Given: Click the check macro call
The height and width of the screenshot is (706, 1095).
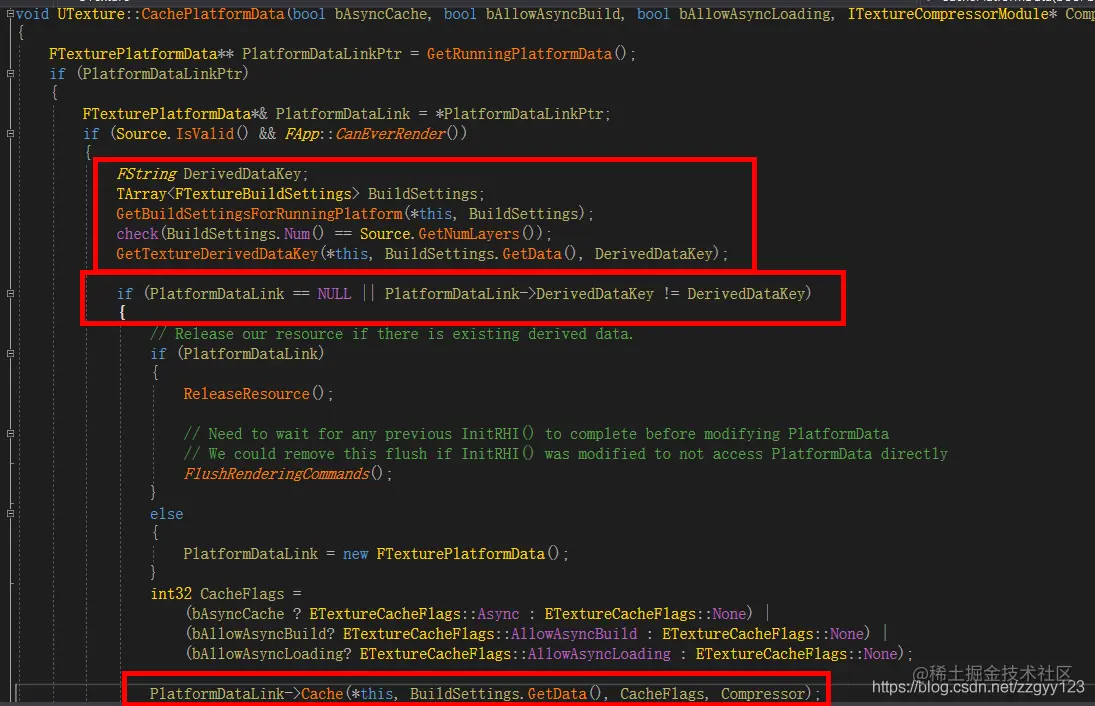Looking at the screenshot, I should 137,234.
